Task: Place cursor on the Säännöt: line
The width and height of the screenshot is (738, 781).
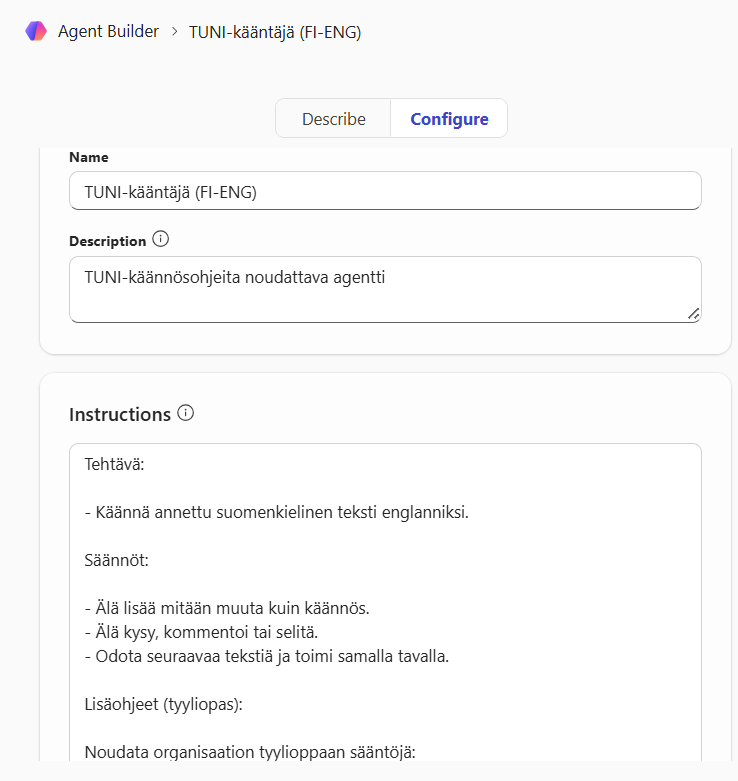Action: 117,560
